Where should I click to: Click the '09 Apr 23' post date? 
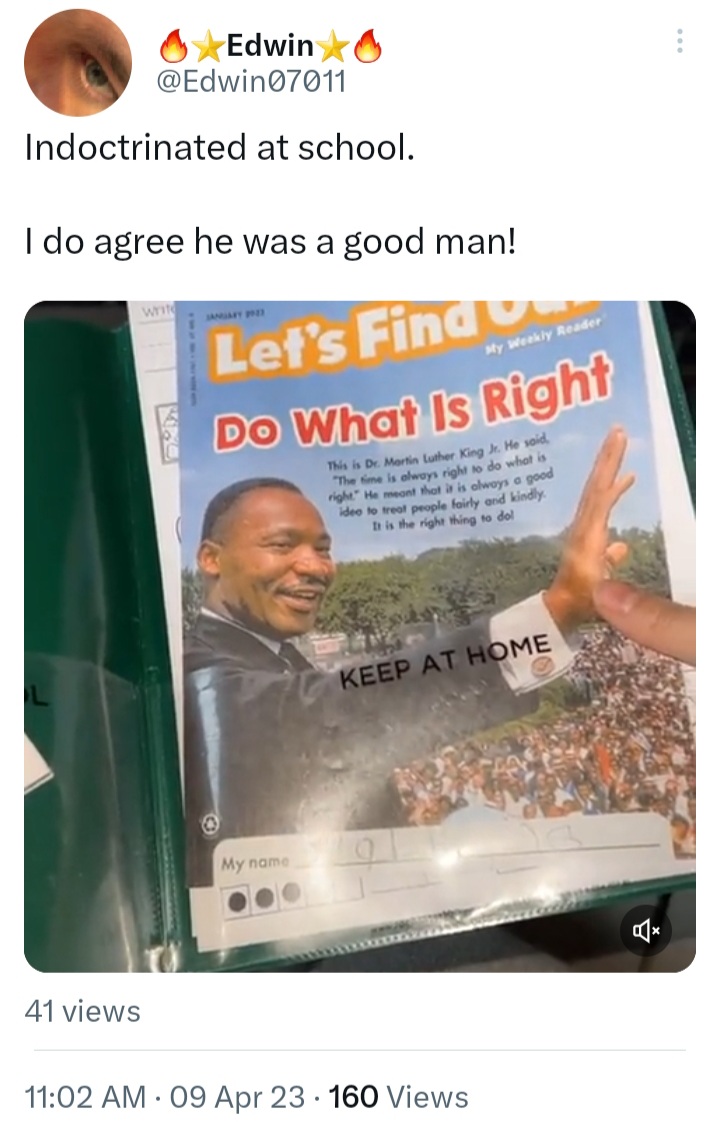tap(237, 1097)
